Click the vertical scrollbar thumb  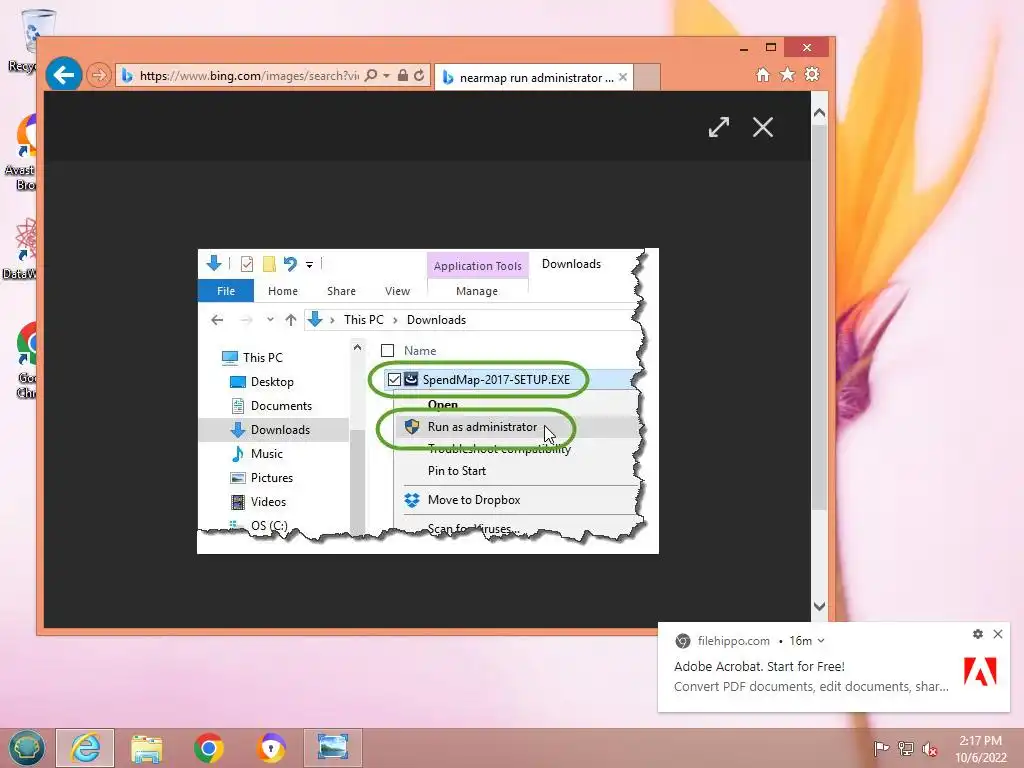pyautogui.click(x=820, y=317)
